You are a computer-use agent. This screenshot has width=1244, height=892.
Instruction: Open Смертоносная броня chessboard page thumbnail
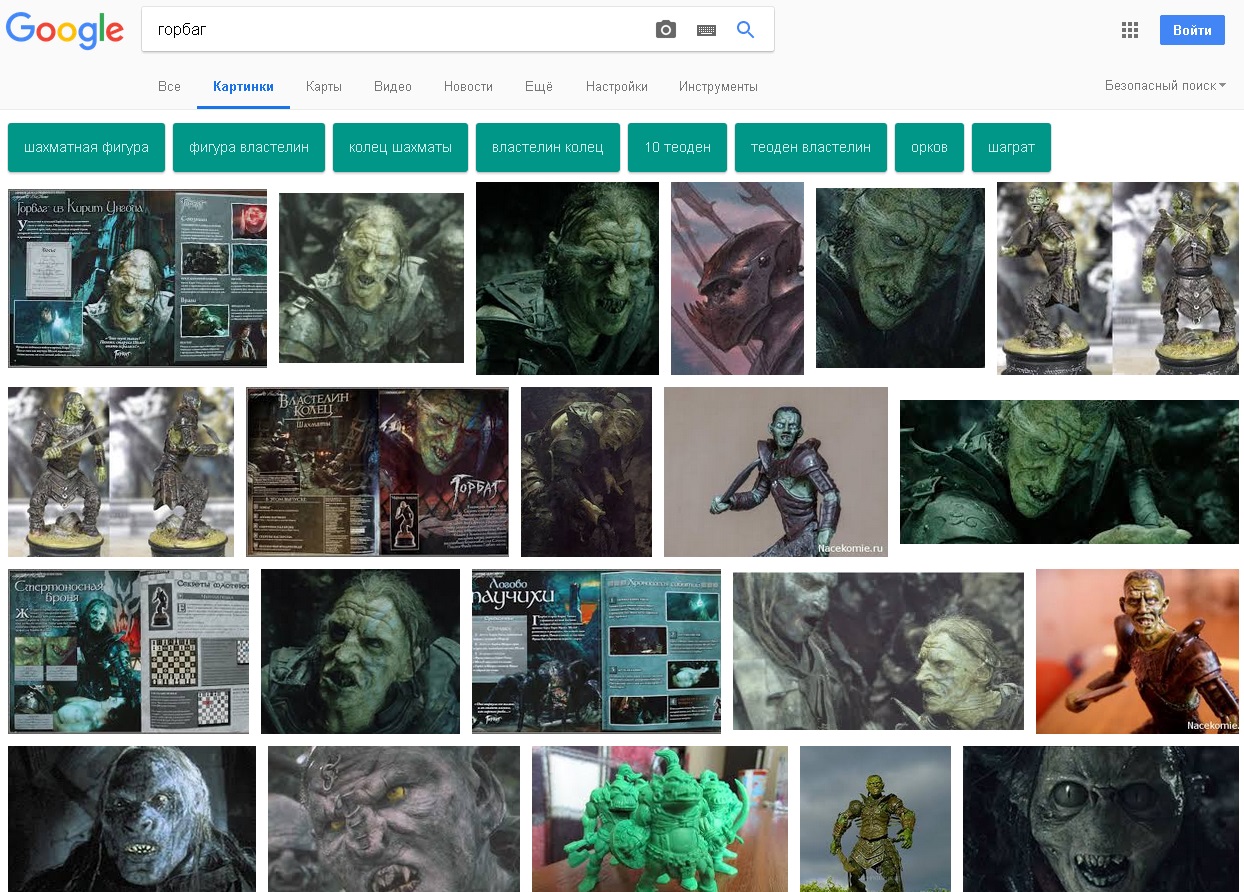(128, 651)
